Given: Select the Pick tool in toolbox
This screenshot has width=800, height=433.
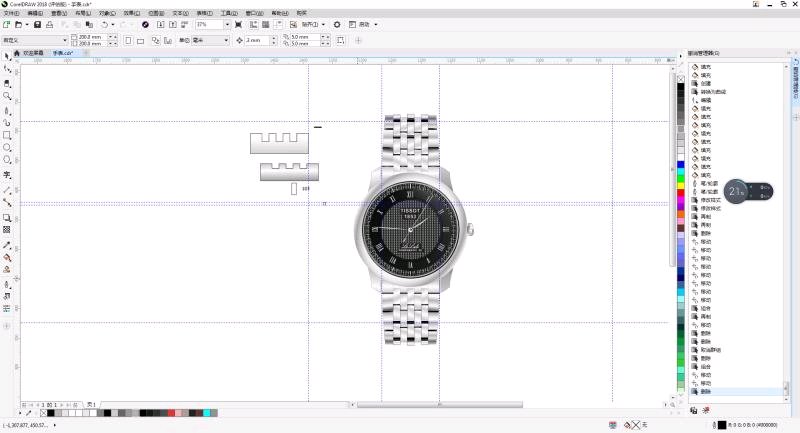Looking at the screenshot, I should (7, 56).
